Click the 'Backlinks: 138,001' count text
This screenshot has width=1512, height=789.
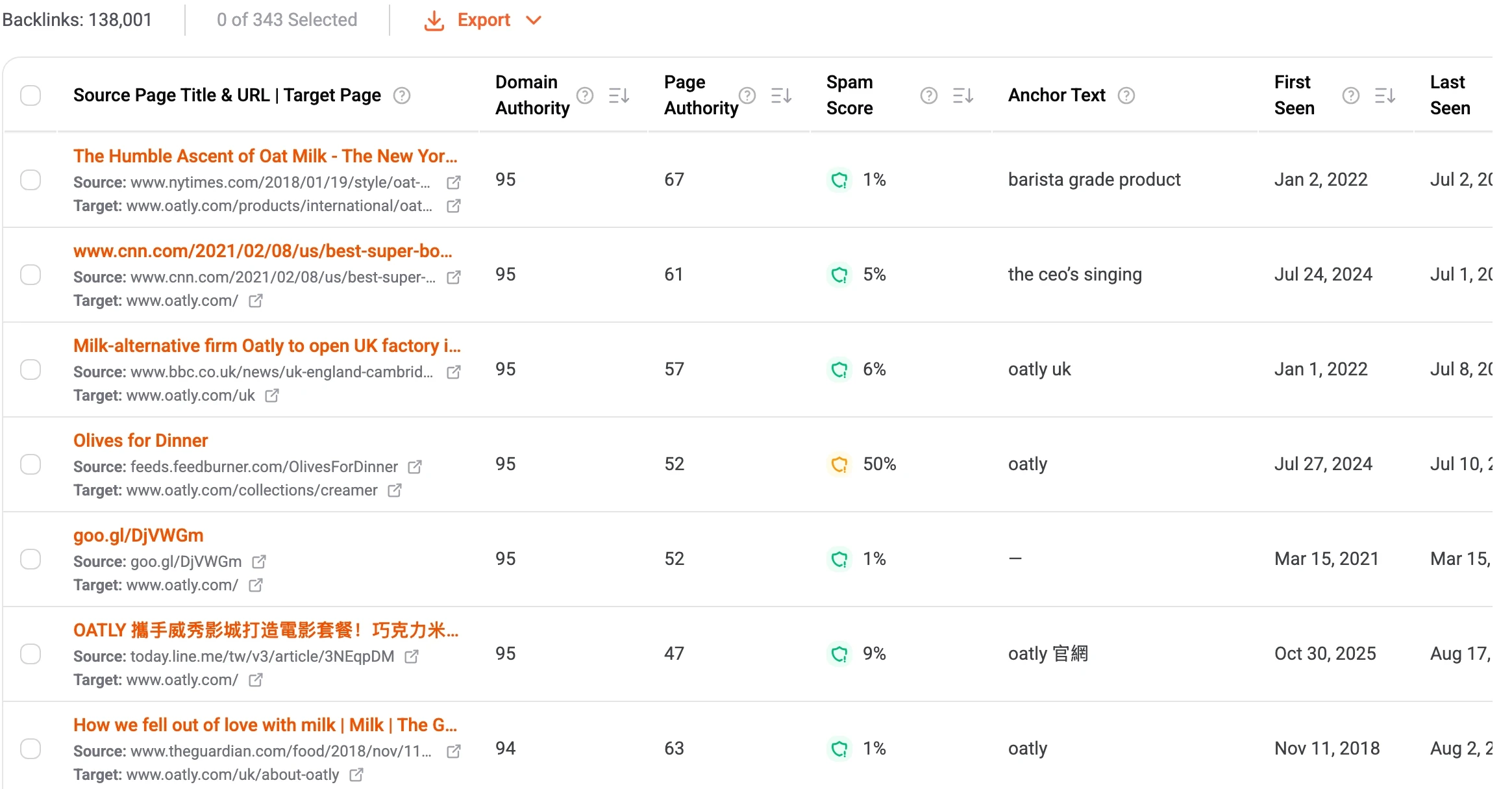[77, 20]
